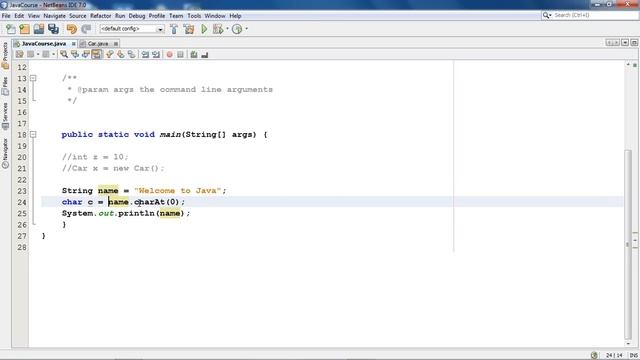Click the vertical editor scrollbar thumb
This screenshot has width=640, height=360.
(x=628, y=244)
